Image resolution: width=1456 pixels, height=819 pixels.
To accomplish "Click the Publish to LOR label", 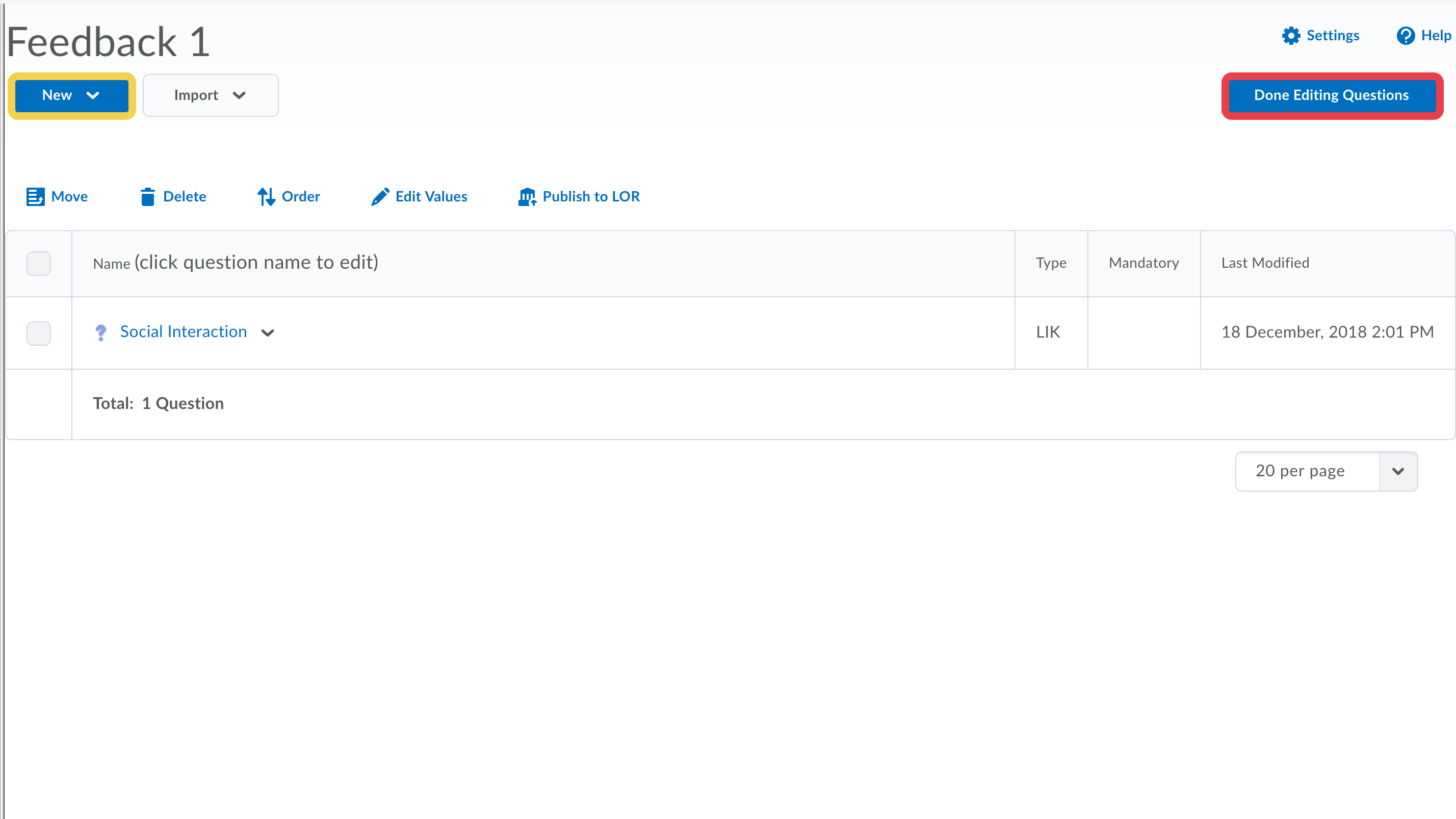I will coord(591,197).
